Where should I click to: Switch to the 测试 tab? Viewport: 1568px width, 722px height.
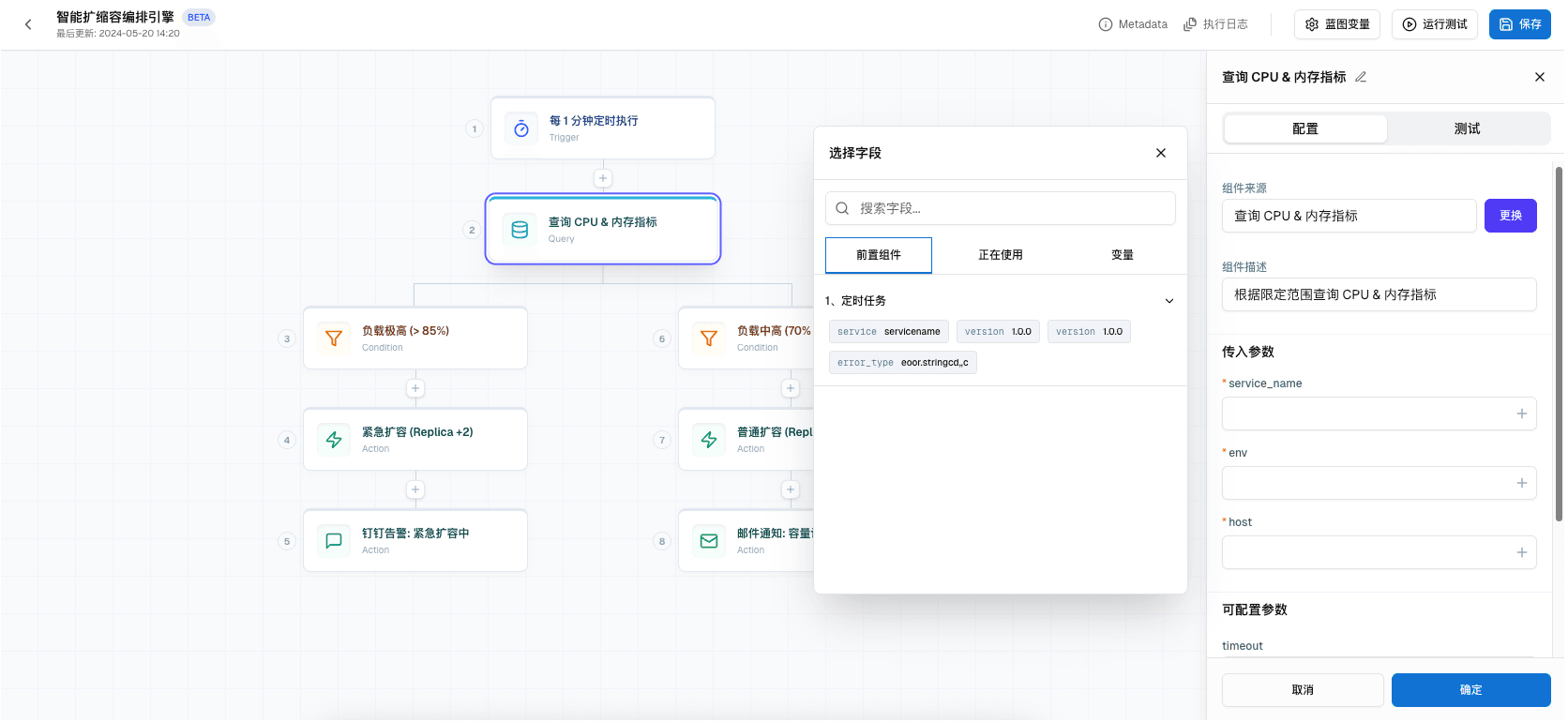click(x=1467, y=128)
